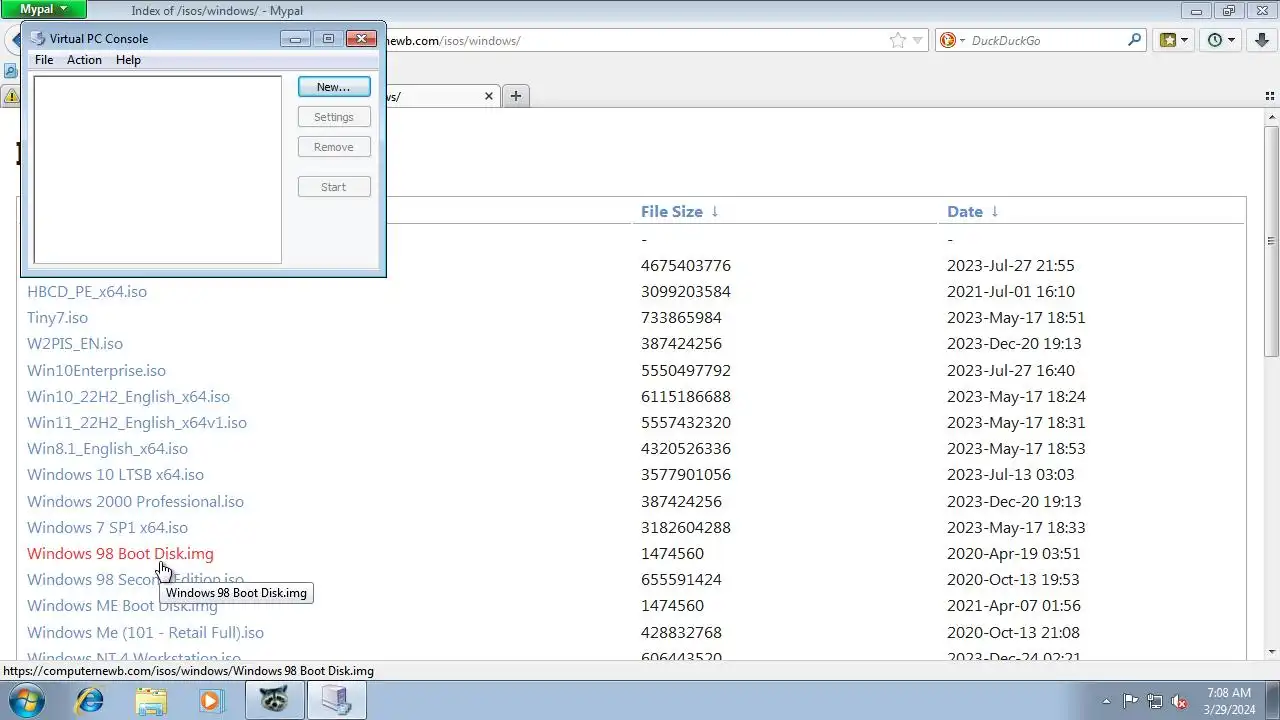Click the Remove button in Virtual PC Console
The width and height of the screenshot is (1280, 720).
(x=334, y=147)
